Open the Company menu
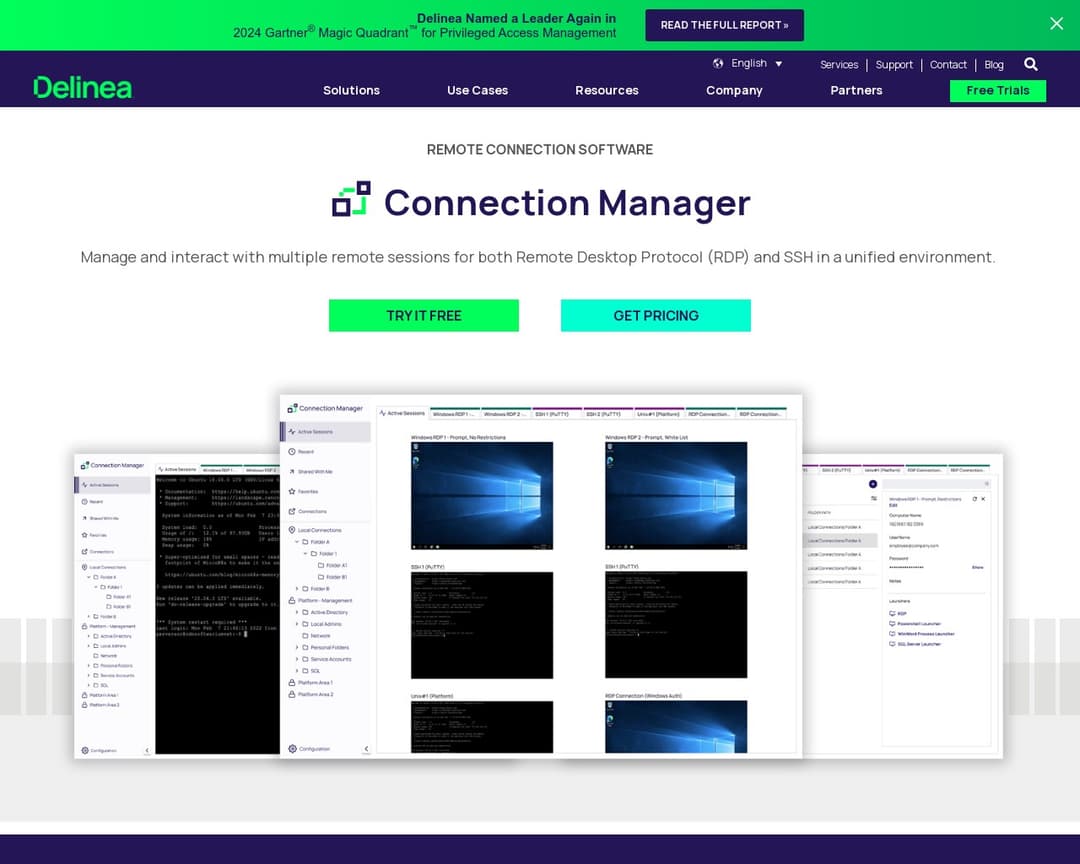This screenshot has height=864, width=1080. pos(734,90)
